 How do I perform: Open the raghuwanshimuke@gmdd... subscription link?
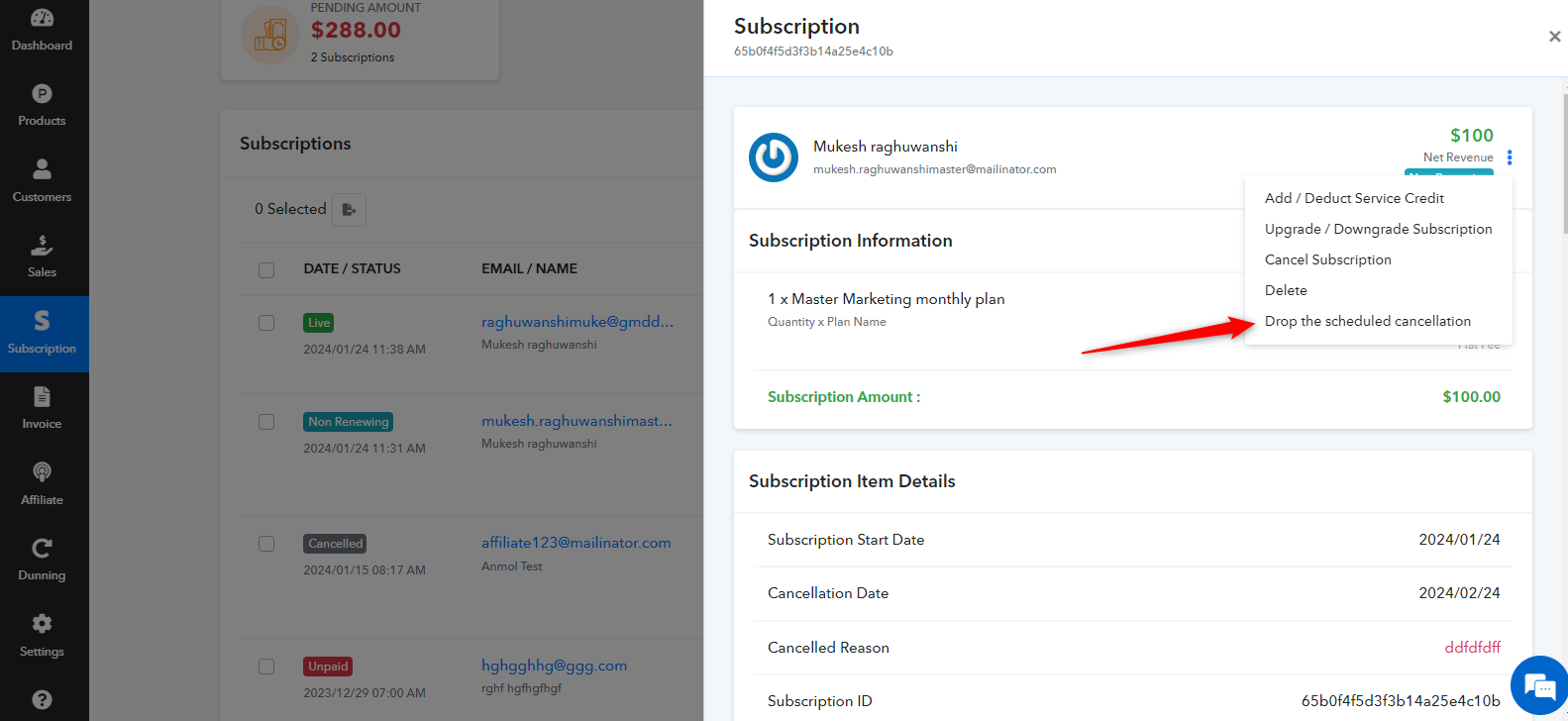pos(577,321)
